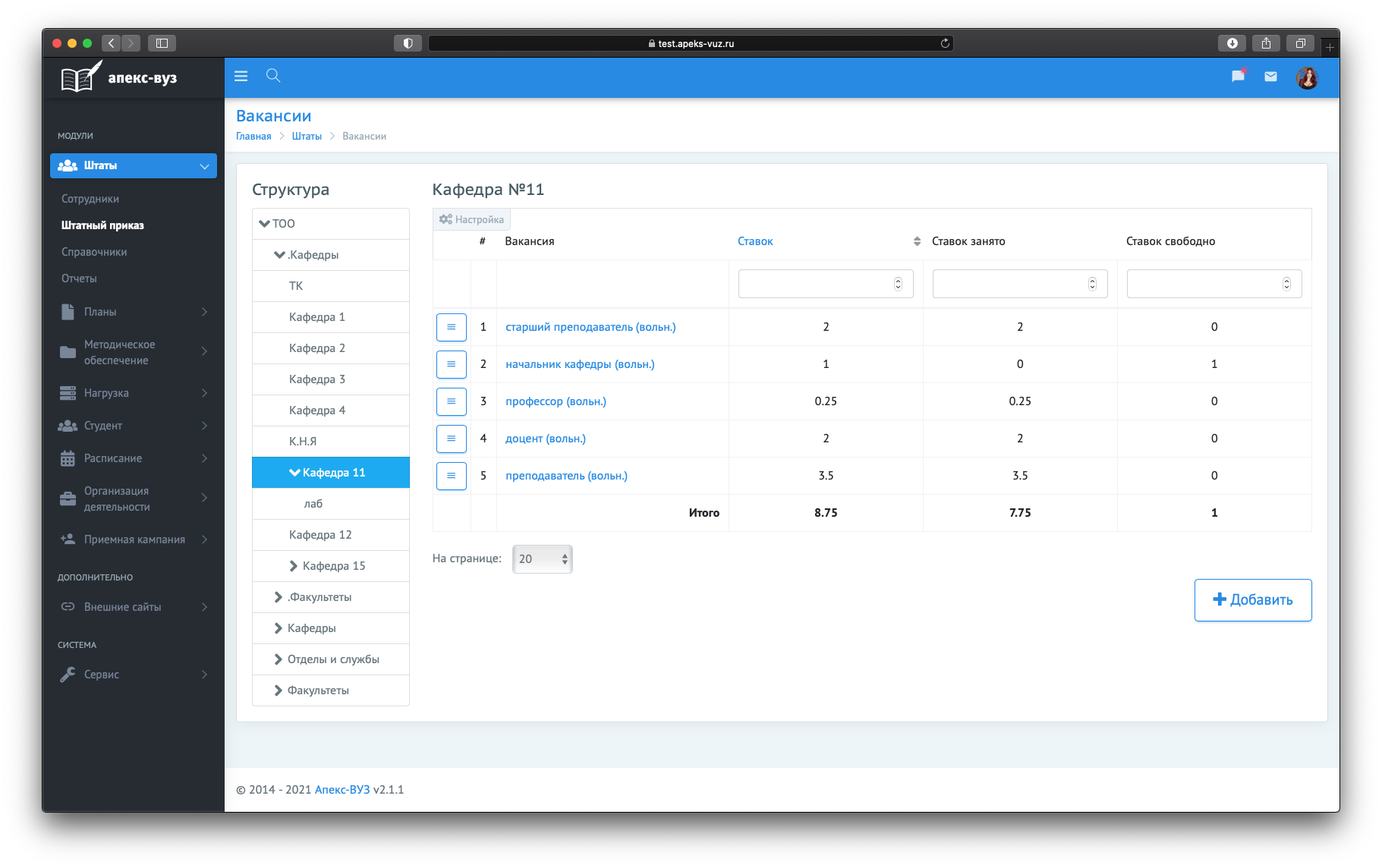Image resolution: width=1382 pixels, height=868 pixels.
Task: Expand Методическое обеспечение module
Action: pyautogui.click(x=134, y=352)
